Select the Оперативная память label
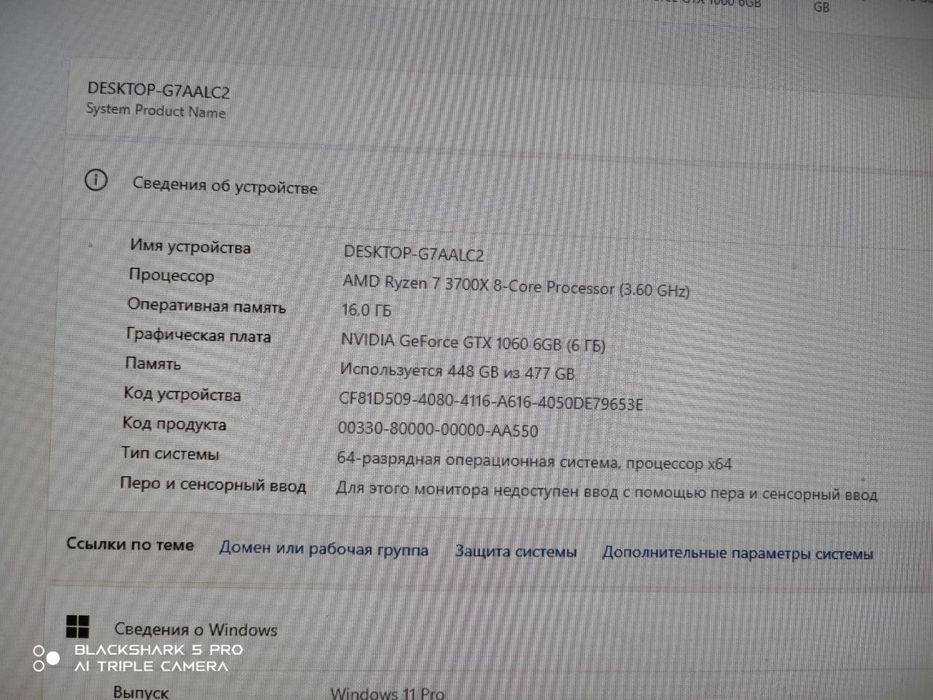933x700 pixels. 206,306
